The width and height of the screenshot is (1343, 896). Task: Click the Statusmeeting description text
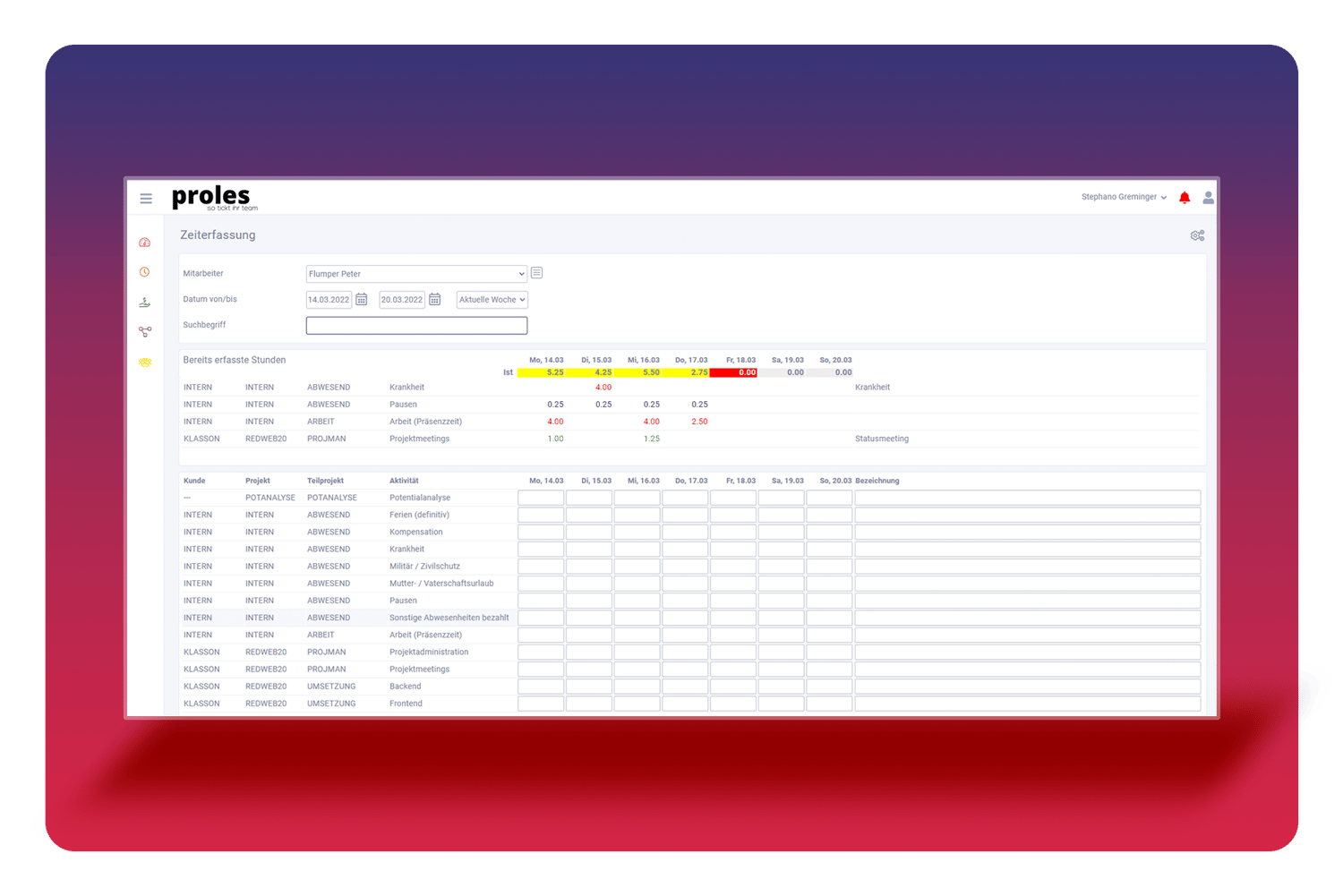882,439
